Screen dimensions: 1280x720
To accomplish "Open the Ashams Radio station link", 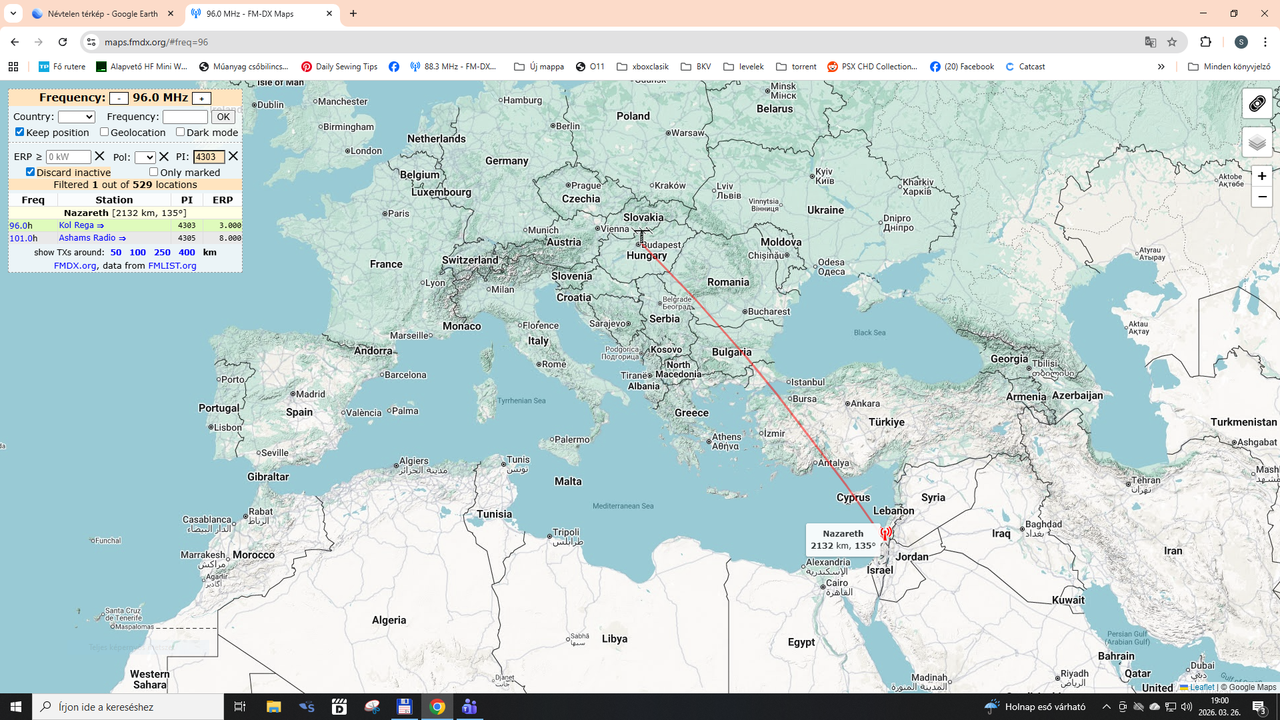I will pos(92,238).
